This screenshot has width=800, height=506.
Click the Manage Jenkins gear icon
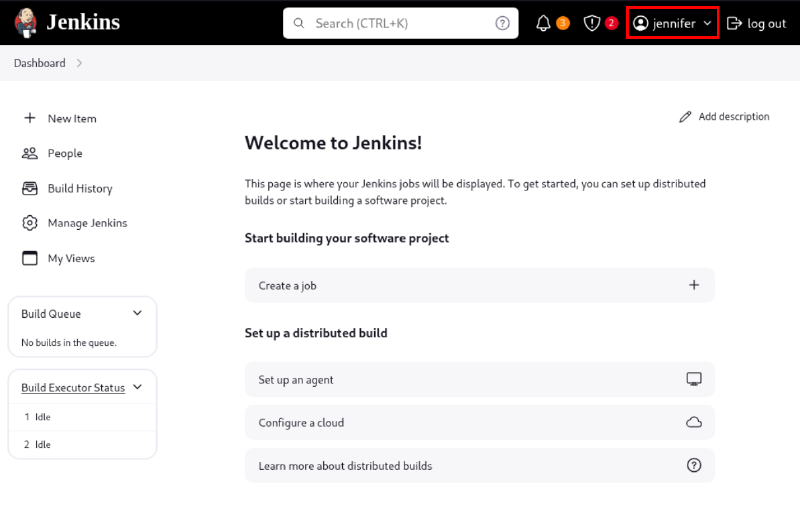(30, 223)
